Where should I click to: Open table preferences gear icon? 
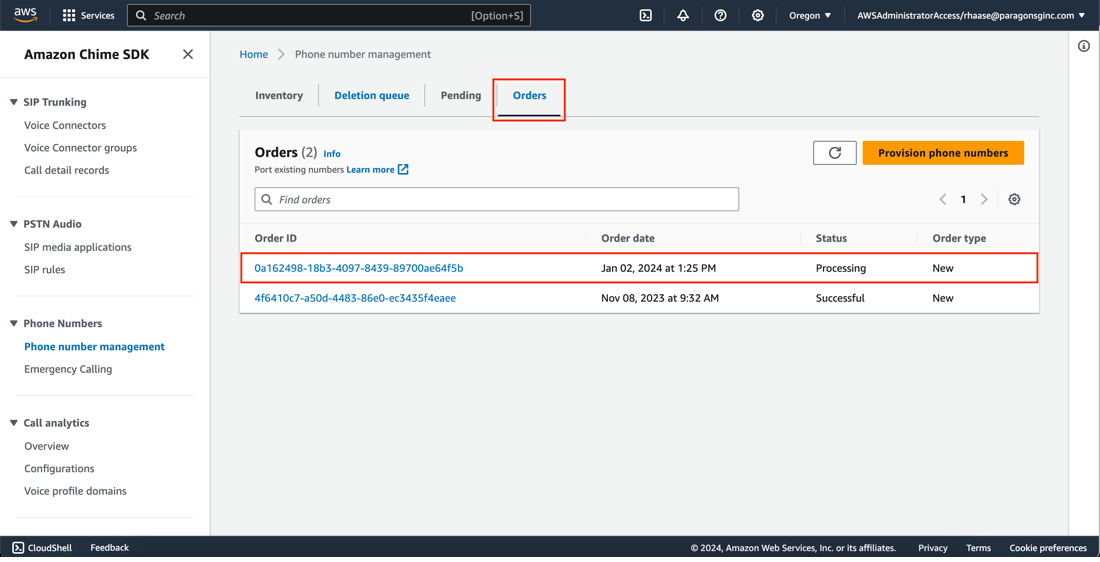1014,199
